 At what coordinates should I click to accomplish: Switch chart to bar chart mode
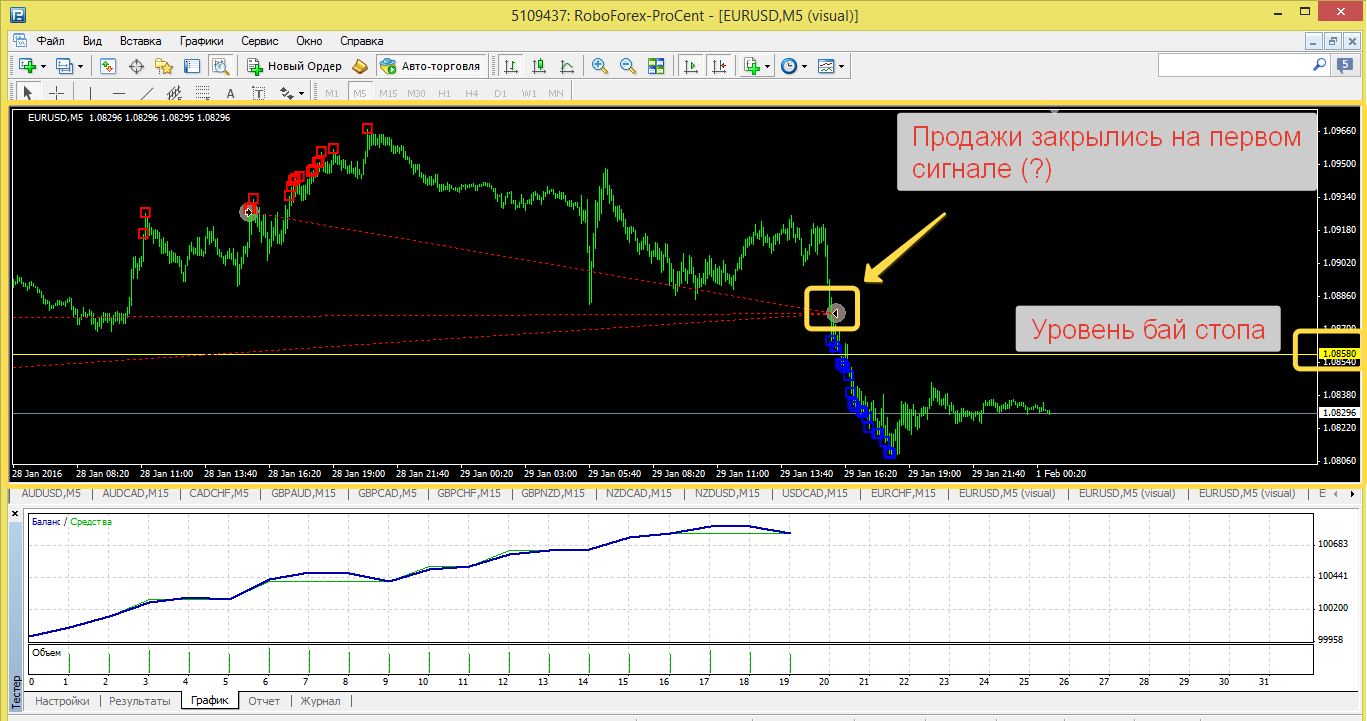pos(511,66)
